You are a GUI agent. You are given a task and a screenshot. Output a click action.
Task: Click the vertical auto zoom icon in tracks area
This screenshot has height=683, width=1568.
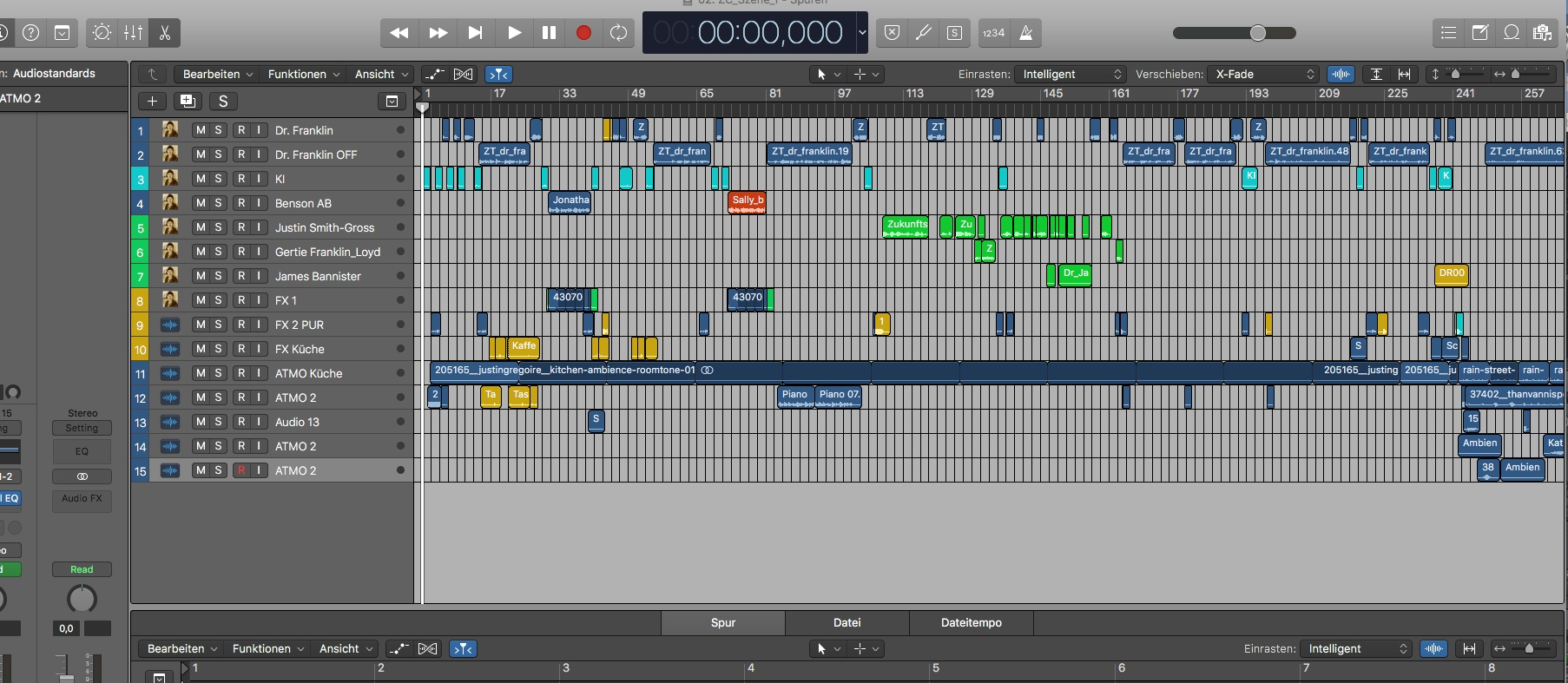pos(1376,75)
